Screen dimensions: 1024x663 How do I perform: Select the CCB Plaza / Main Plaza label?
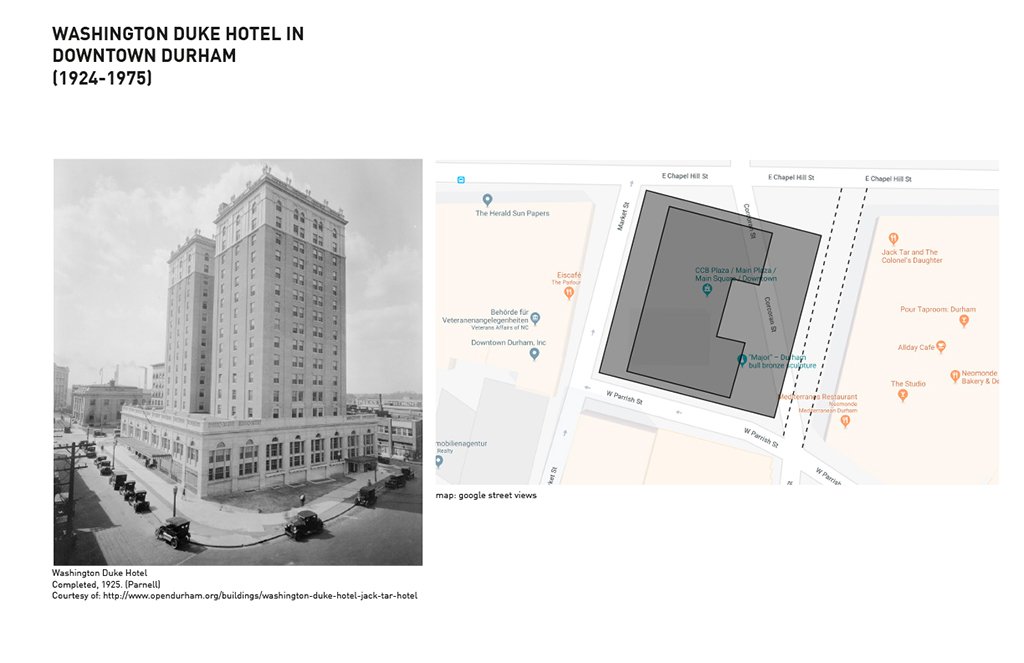735,274
